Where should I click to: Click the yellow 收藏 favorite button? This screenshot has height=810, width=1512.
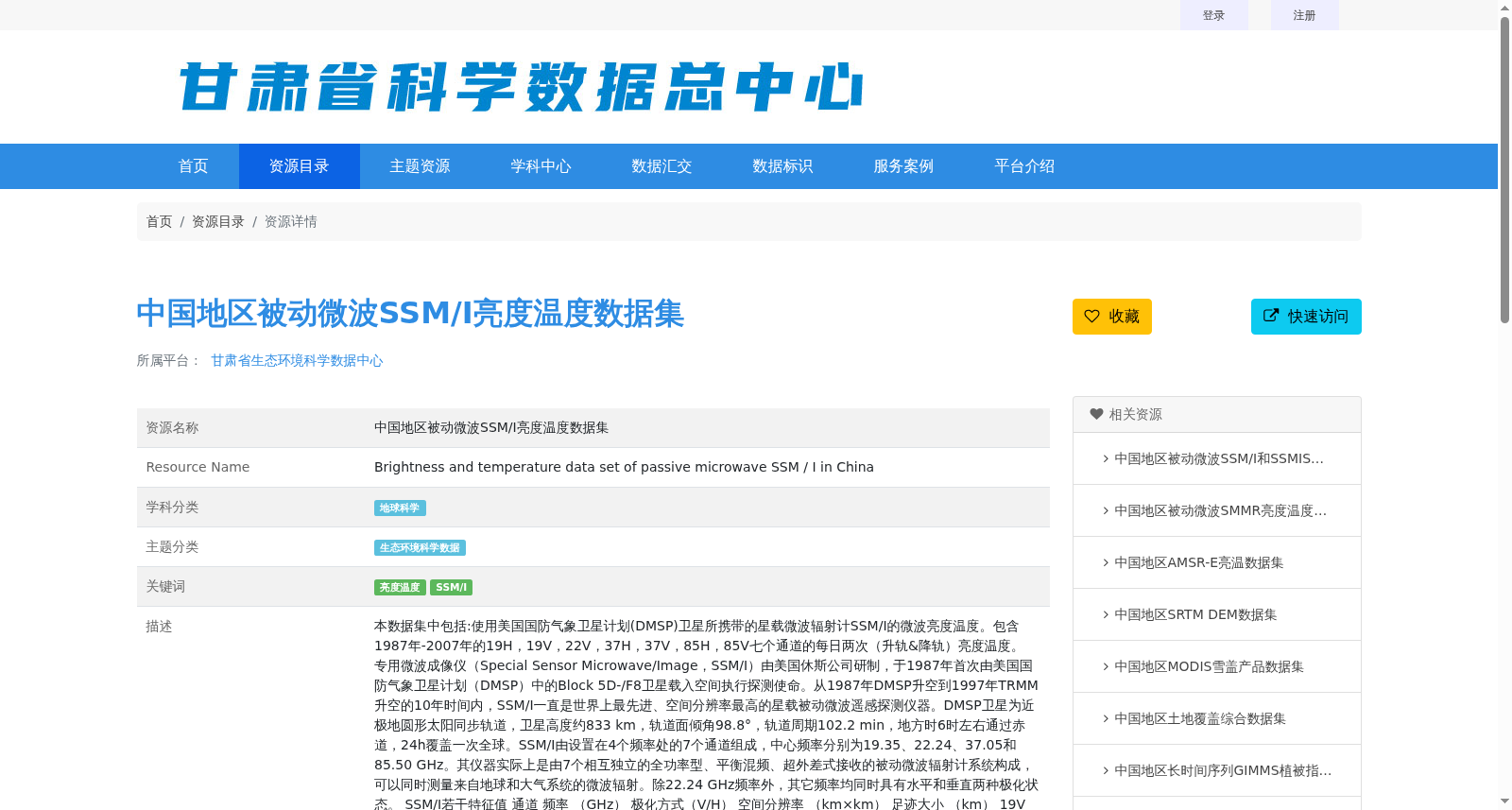[x=1112, y=317]
